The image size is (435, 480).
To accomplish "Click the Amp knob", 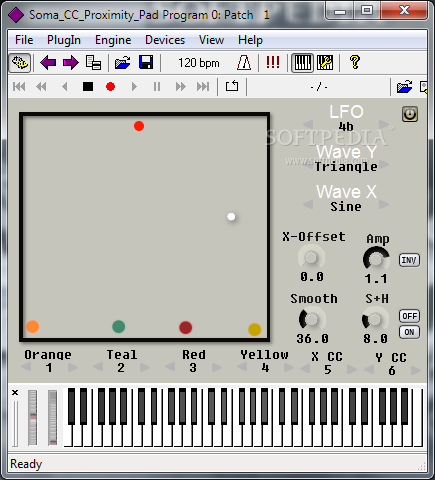I will coord(376,259).
